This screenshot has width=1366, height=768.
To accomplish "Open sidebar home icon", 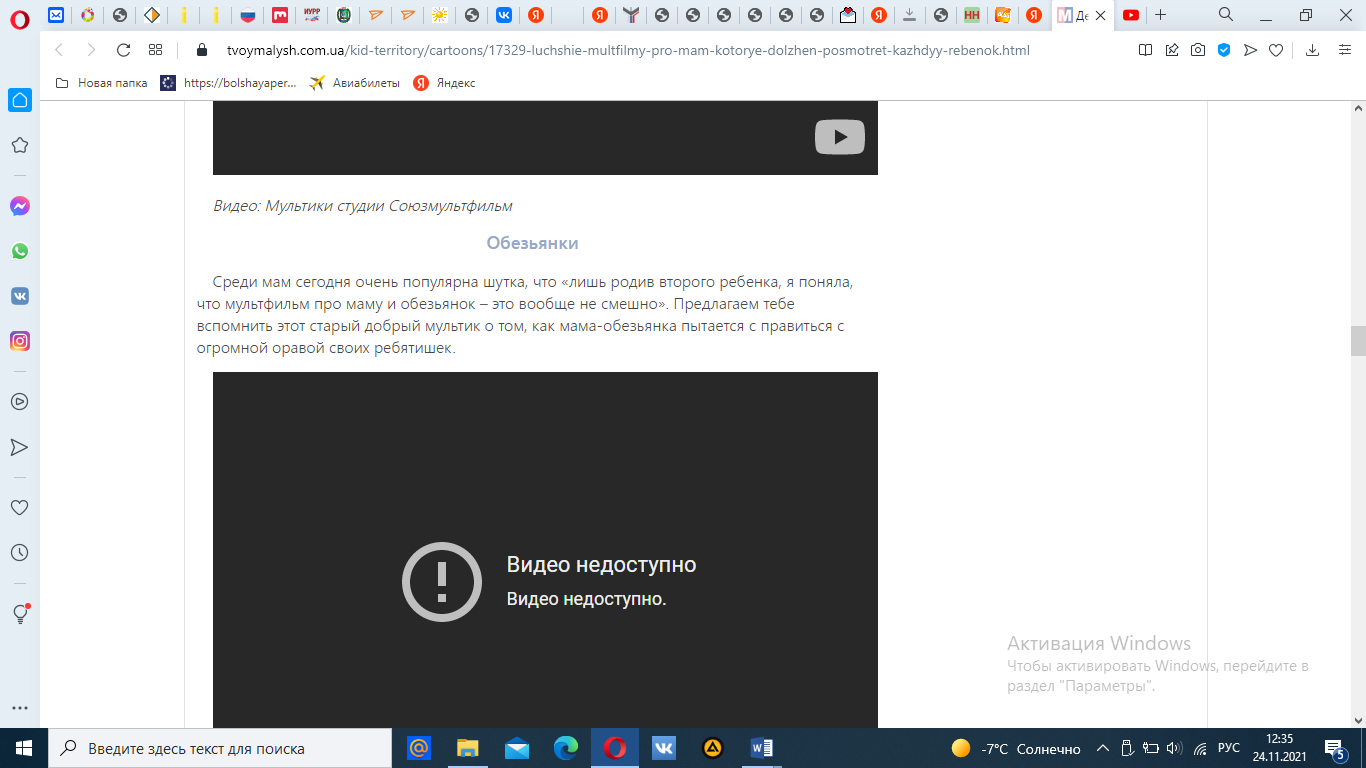I will click(20, 100).
